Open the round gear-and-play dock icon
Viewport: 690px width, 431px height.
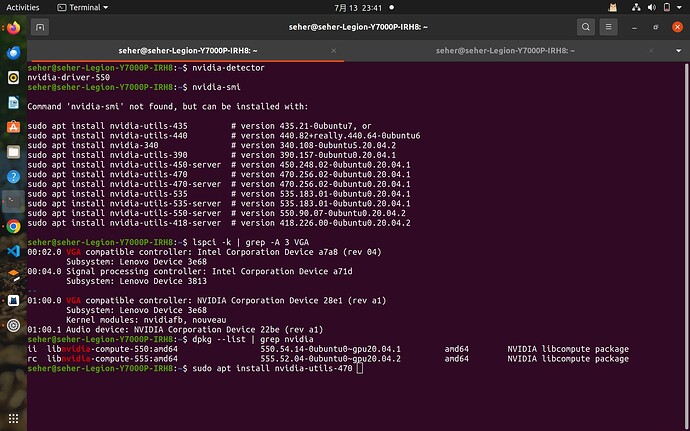13,325
